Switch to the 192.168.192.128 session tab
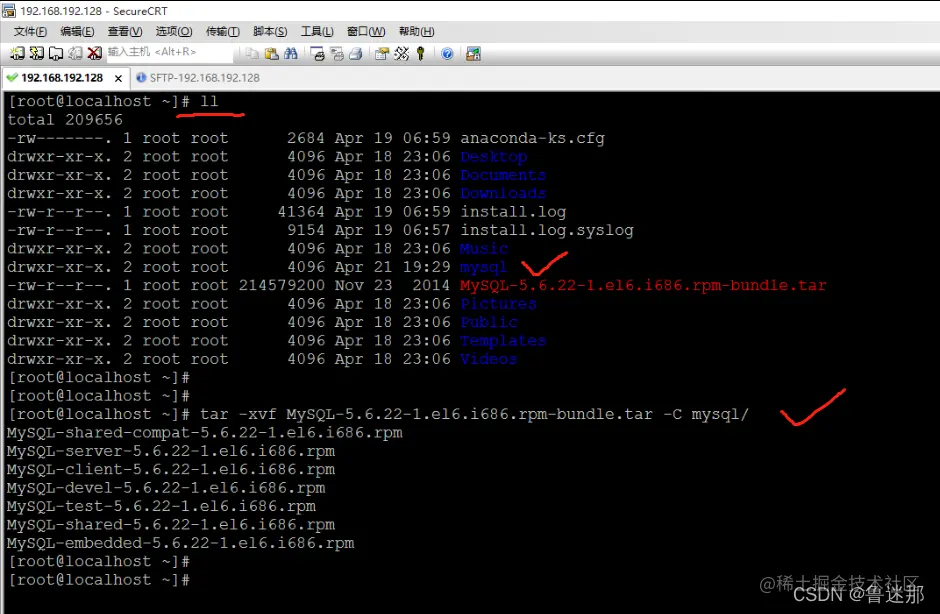Image resolution: width=940 pixels, height=614 pixels. click(62, 78)
